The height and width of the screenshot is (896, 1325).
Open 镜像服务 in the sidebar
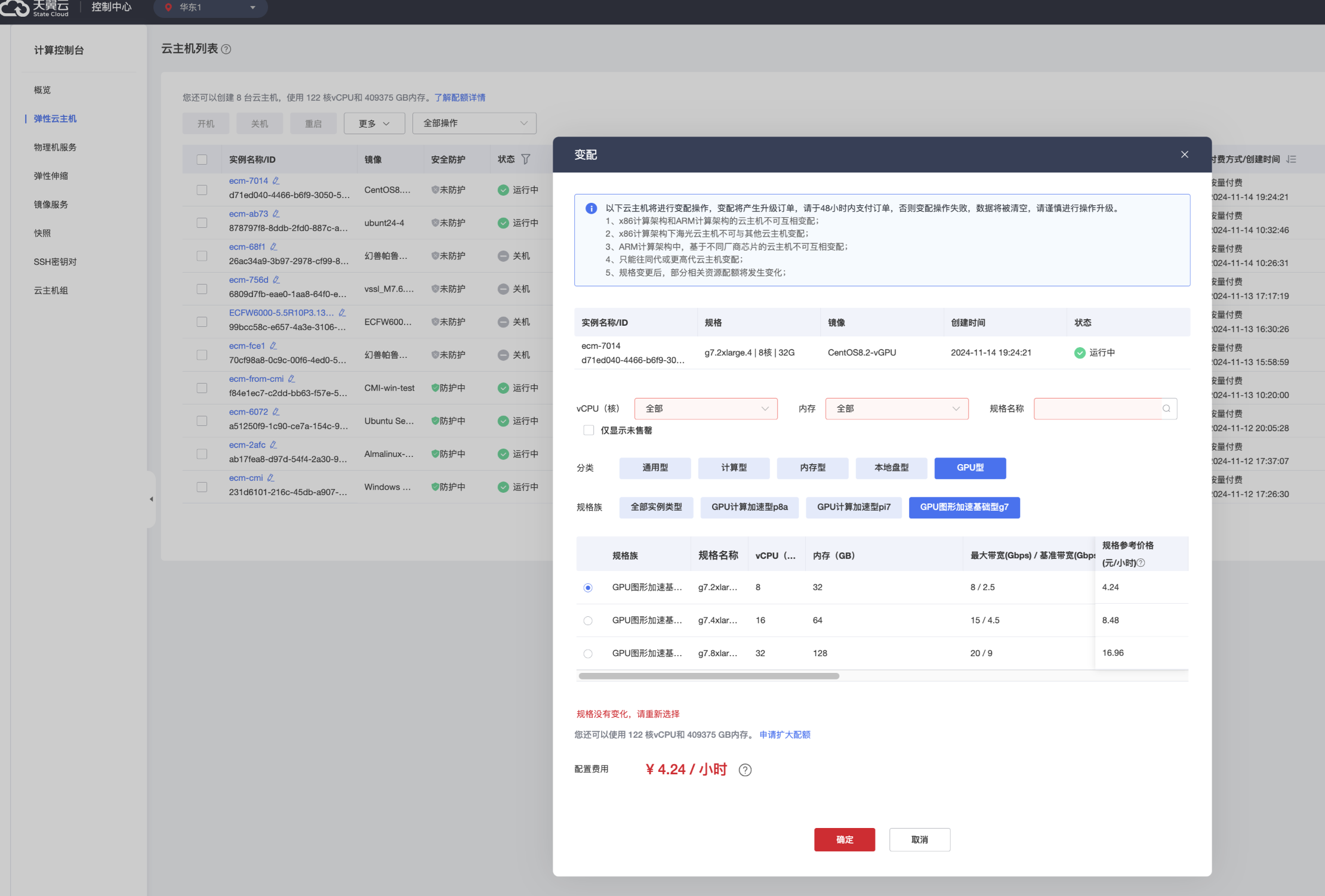click(x=51, y=205)
